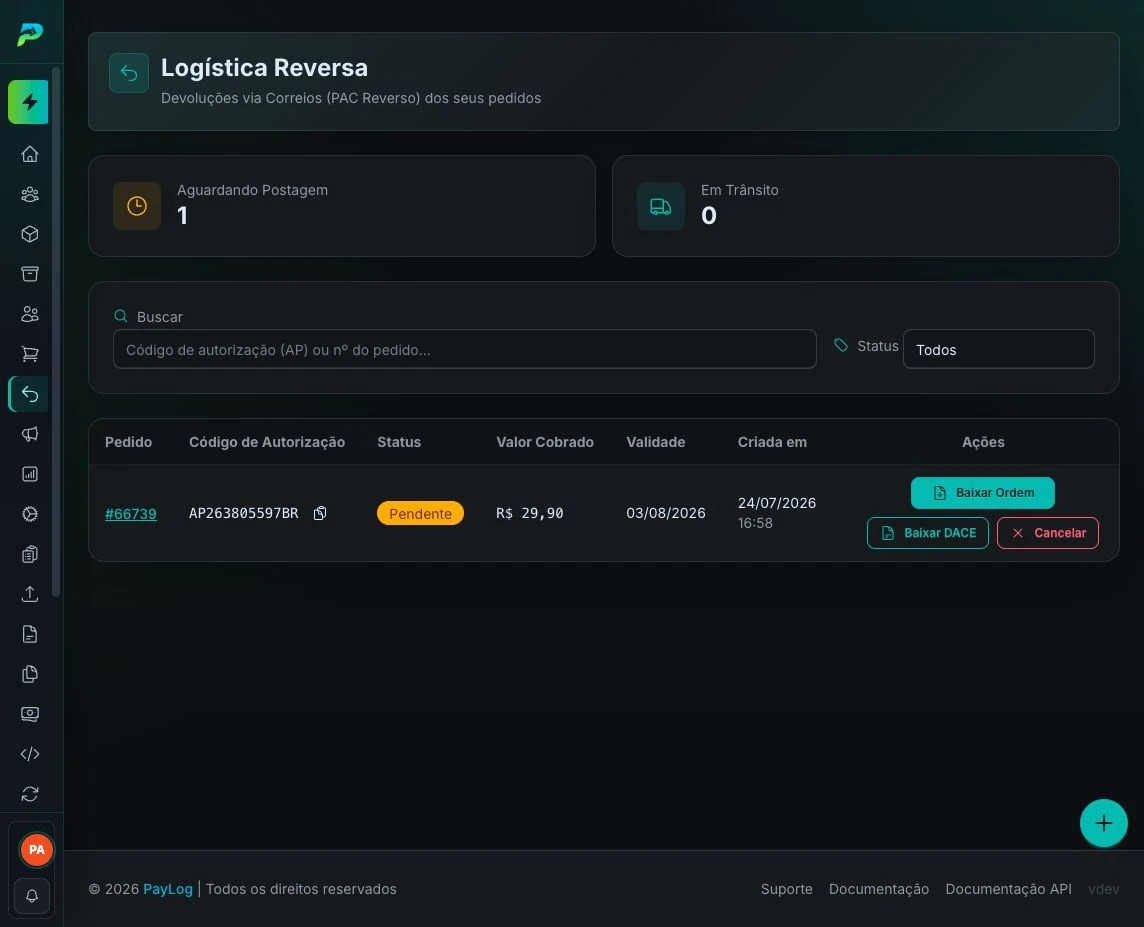Open the settings gear icon in sidebar

pos(30,514)
